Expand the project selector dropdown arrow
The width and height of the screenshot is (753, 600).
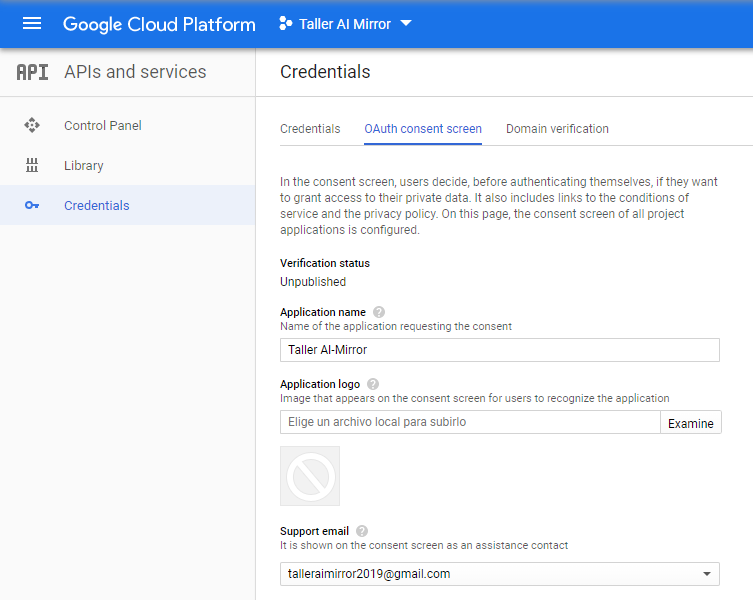tap(406, 24)
